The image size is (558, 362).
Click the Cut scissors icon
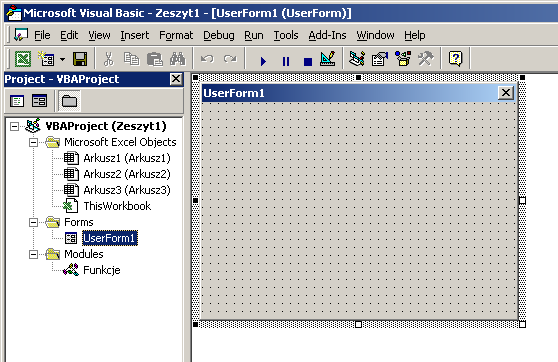pos(109,59)
